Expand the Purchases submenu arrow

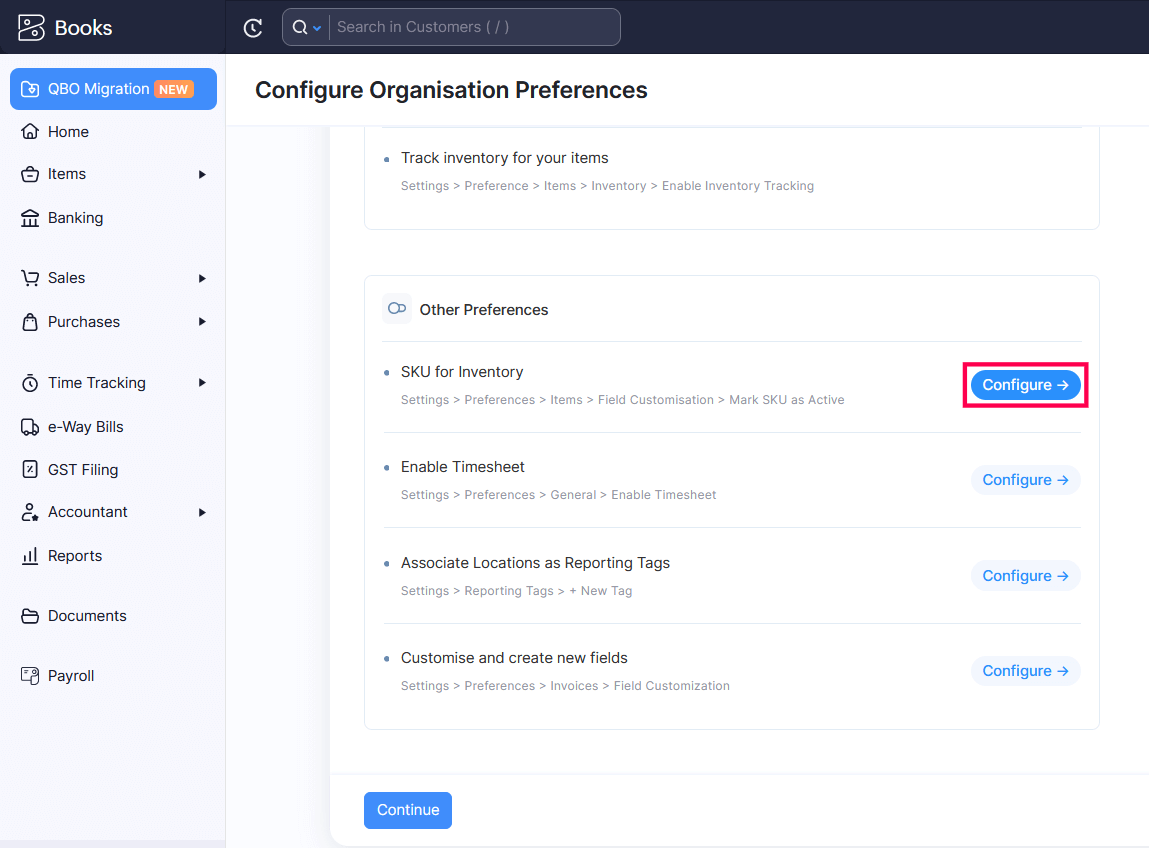tap(202, 322)
